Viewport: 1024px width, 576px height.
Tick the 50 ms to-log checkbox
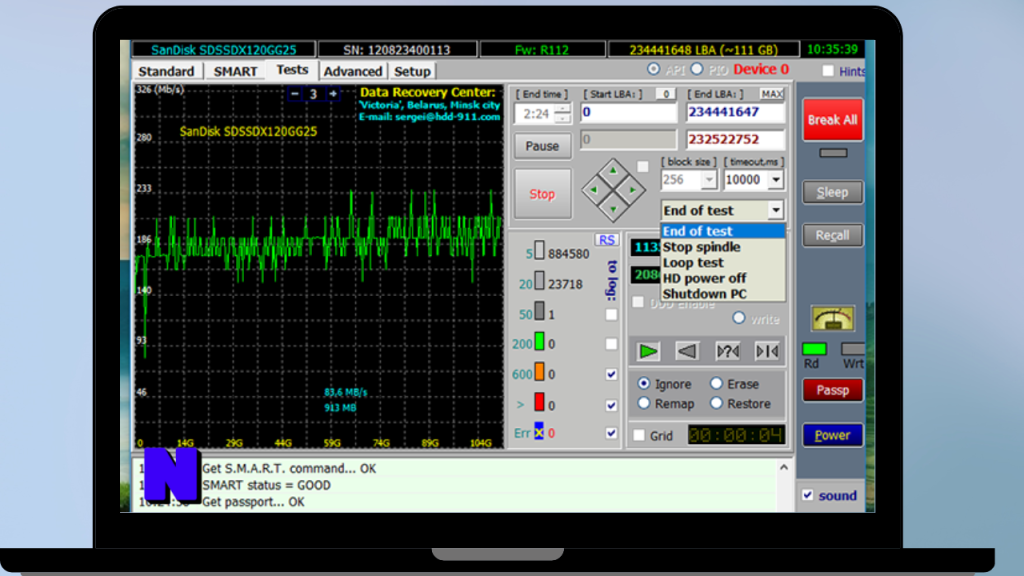(x=611, y=315)
